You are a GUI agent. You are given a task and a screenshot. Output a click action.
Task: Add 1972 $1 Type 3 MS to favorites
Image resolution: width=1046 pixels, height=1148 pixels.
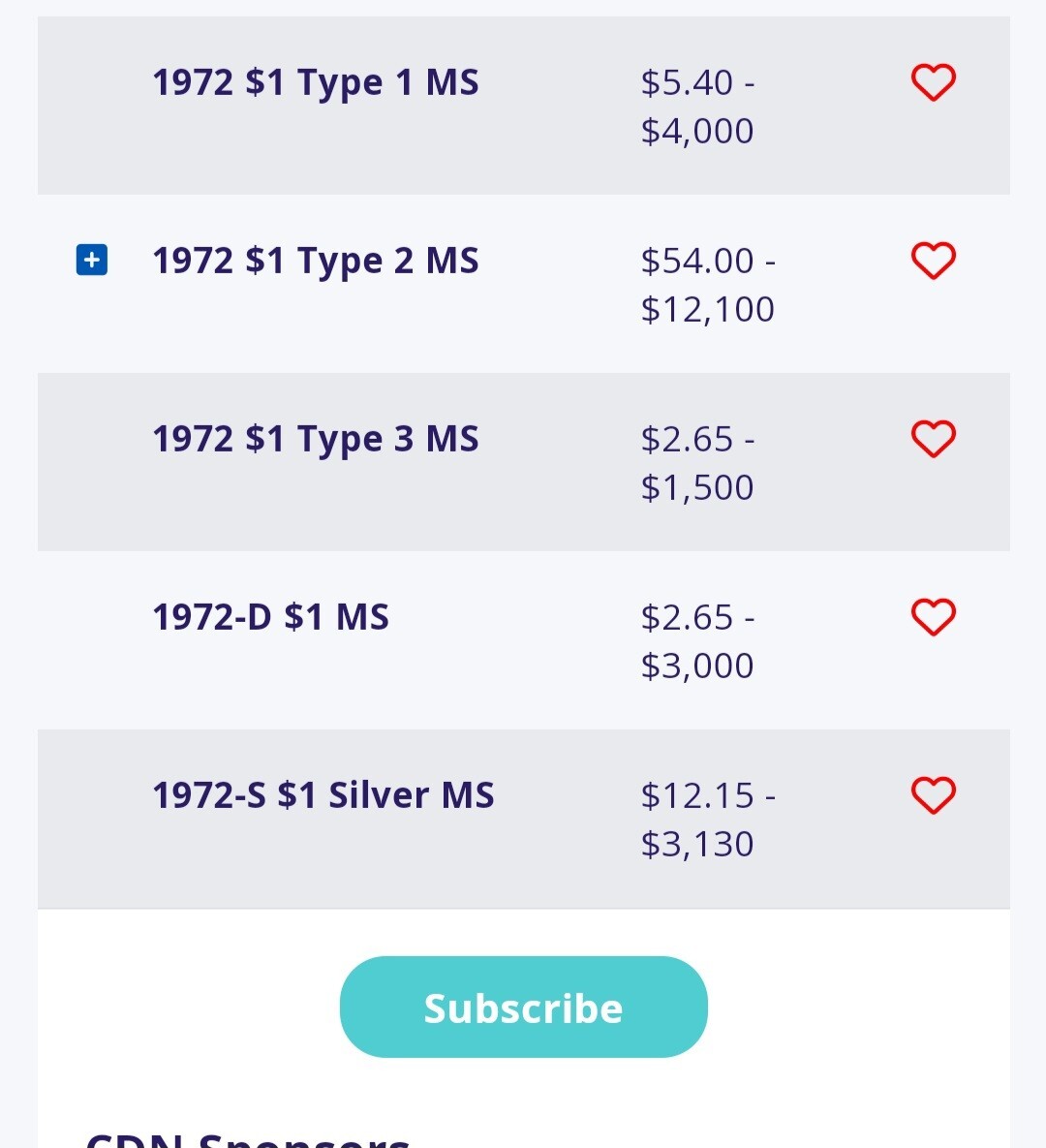coord(934,439)
